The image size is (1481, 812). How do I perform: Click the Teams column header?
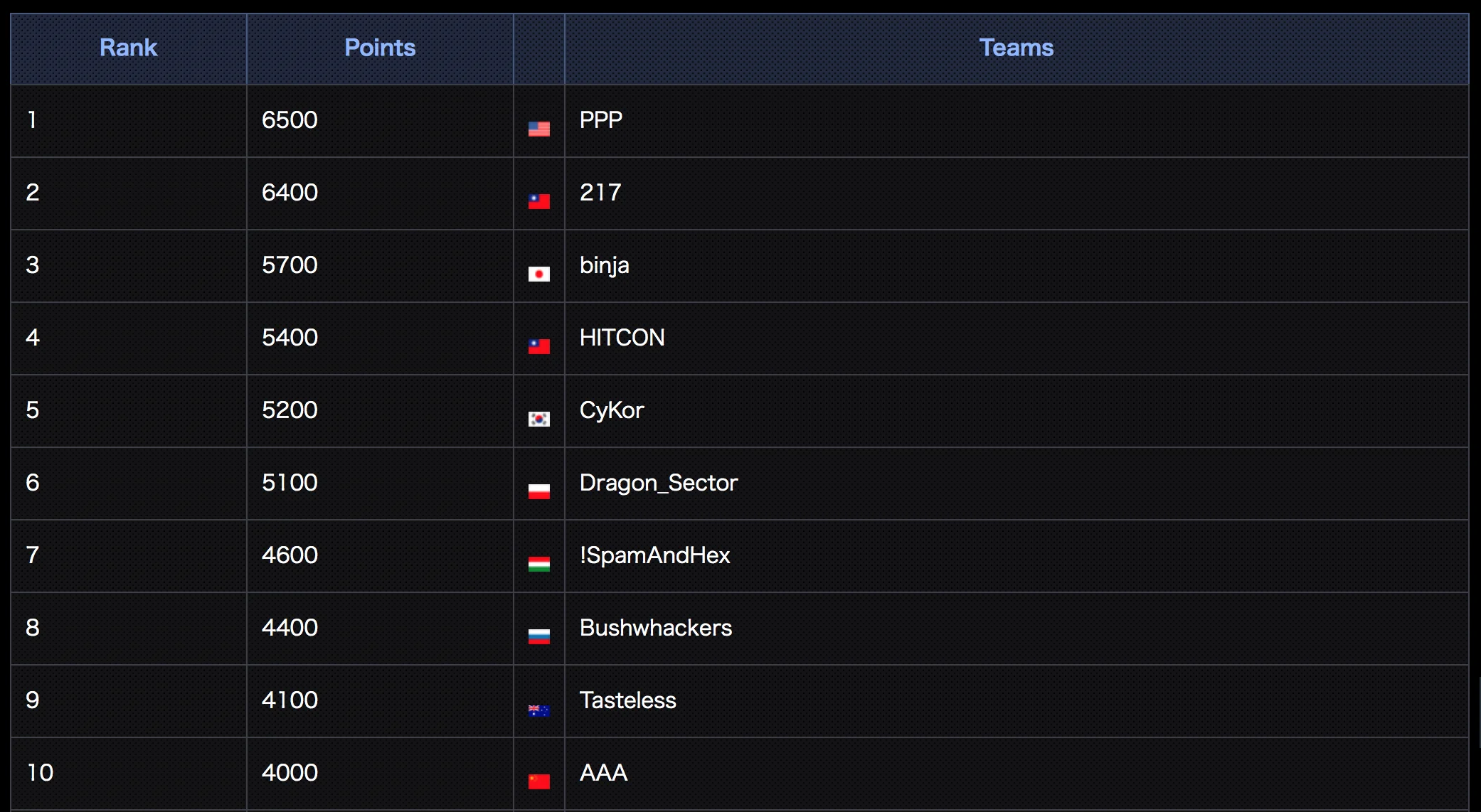tap(1016, 48)
